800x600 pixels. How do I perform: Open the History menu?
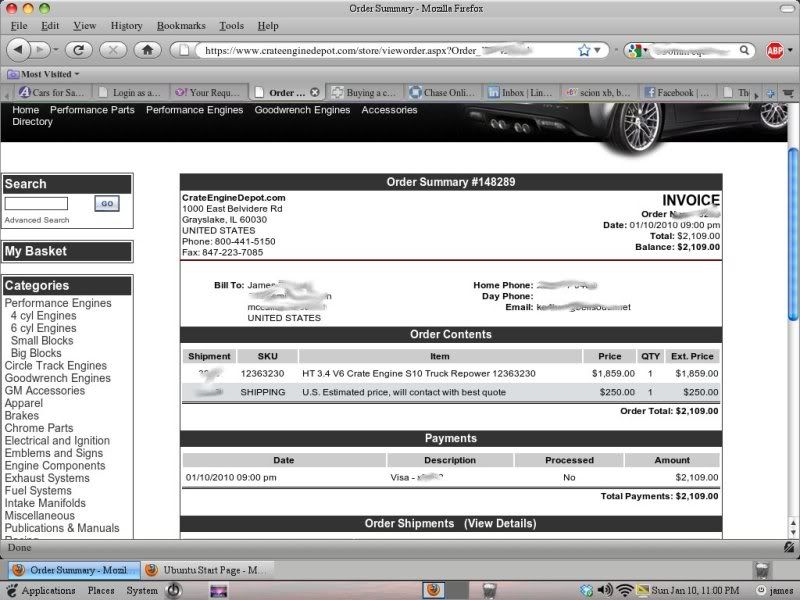point(126,26)
